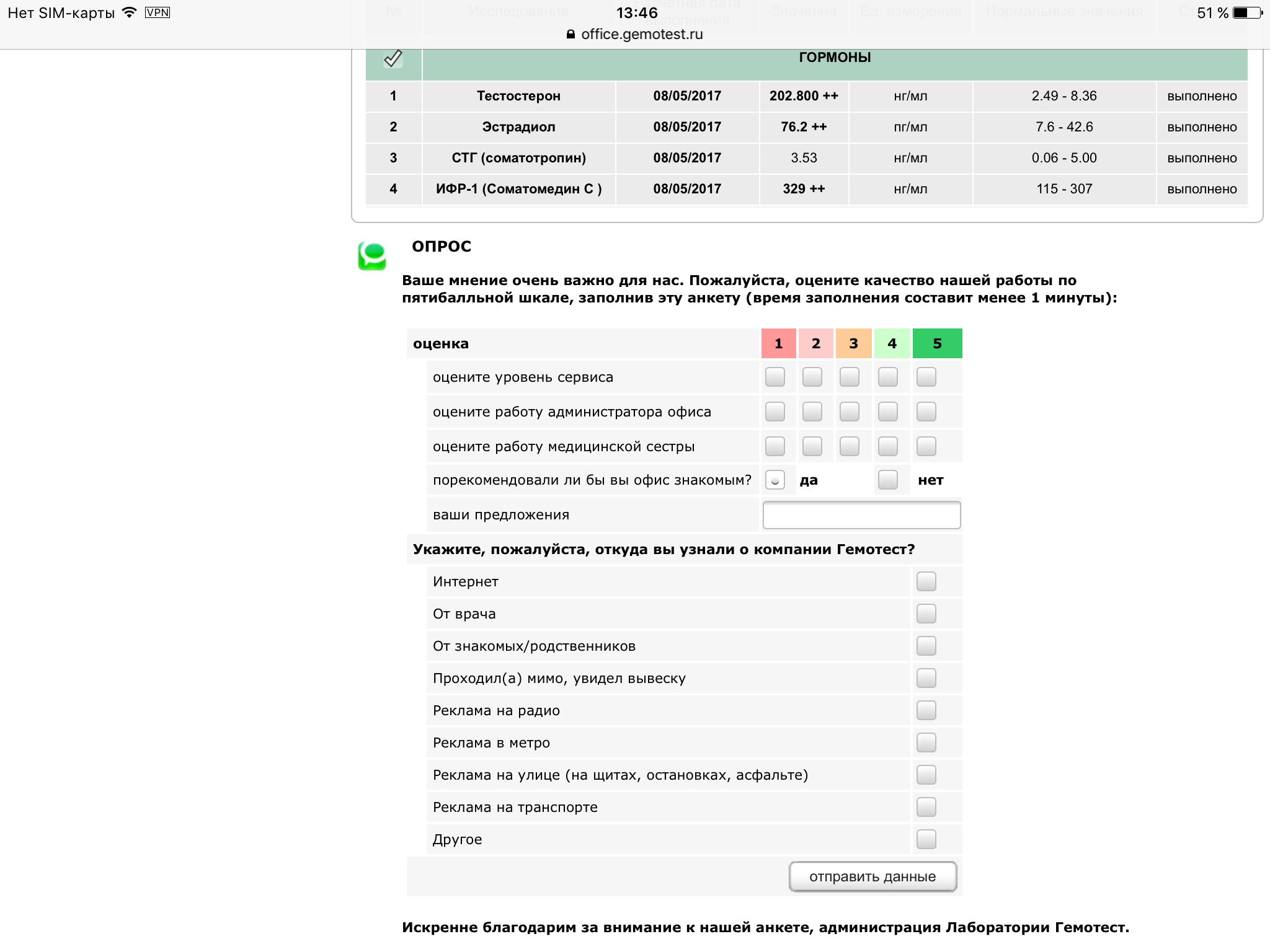Check От знакомых/родственников option
Viewport: 1270px width, 952px height.
point(926,646)
